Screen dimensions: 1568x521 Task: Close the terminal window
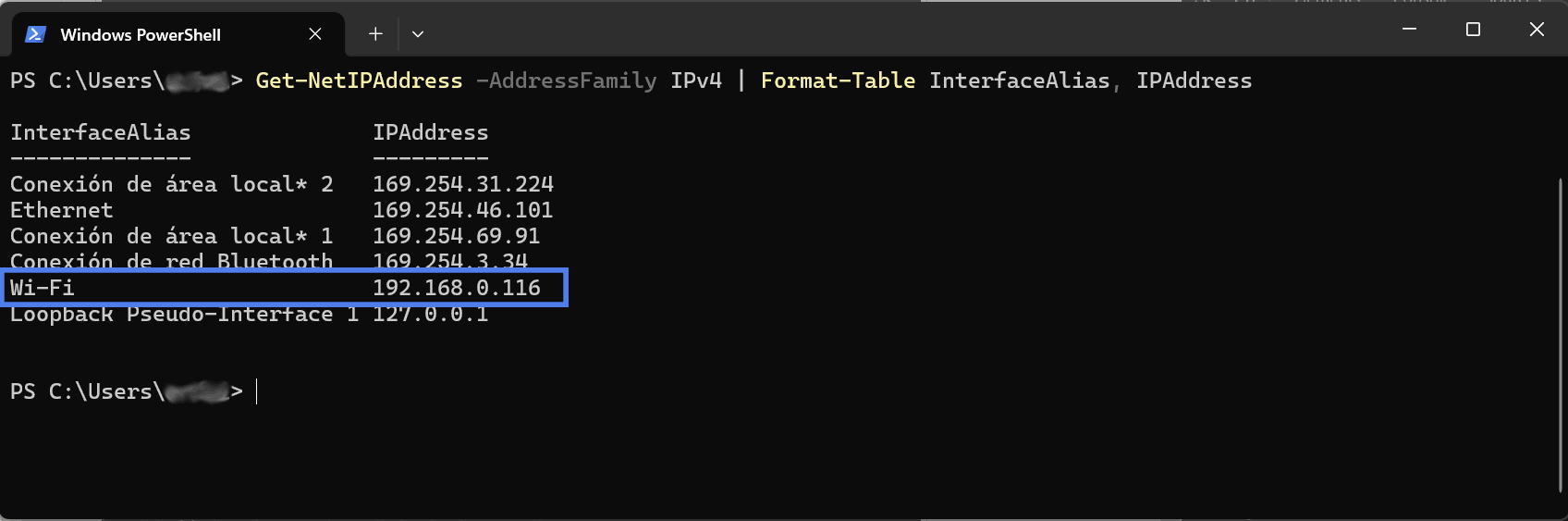[x=1537, y=30]
